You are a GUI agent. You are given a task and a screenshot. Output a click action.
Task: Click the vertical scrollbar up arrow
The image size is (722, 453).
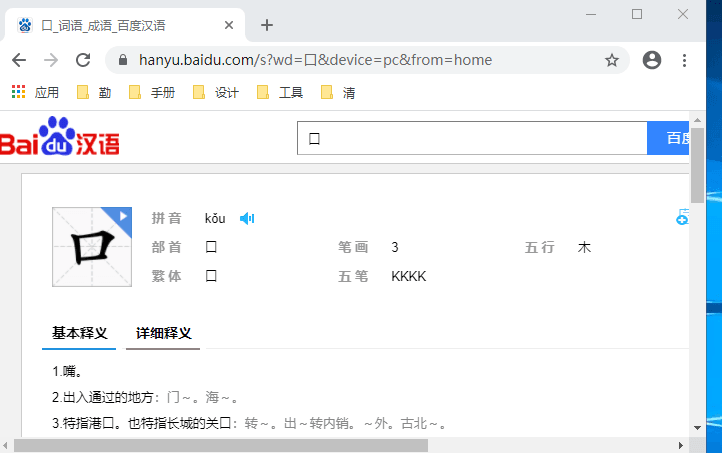(x=697, y=120)
